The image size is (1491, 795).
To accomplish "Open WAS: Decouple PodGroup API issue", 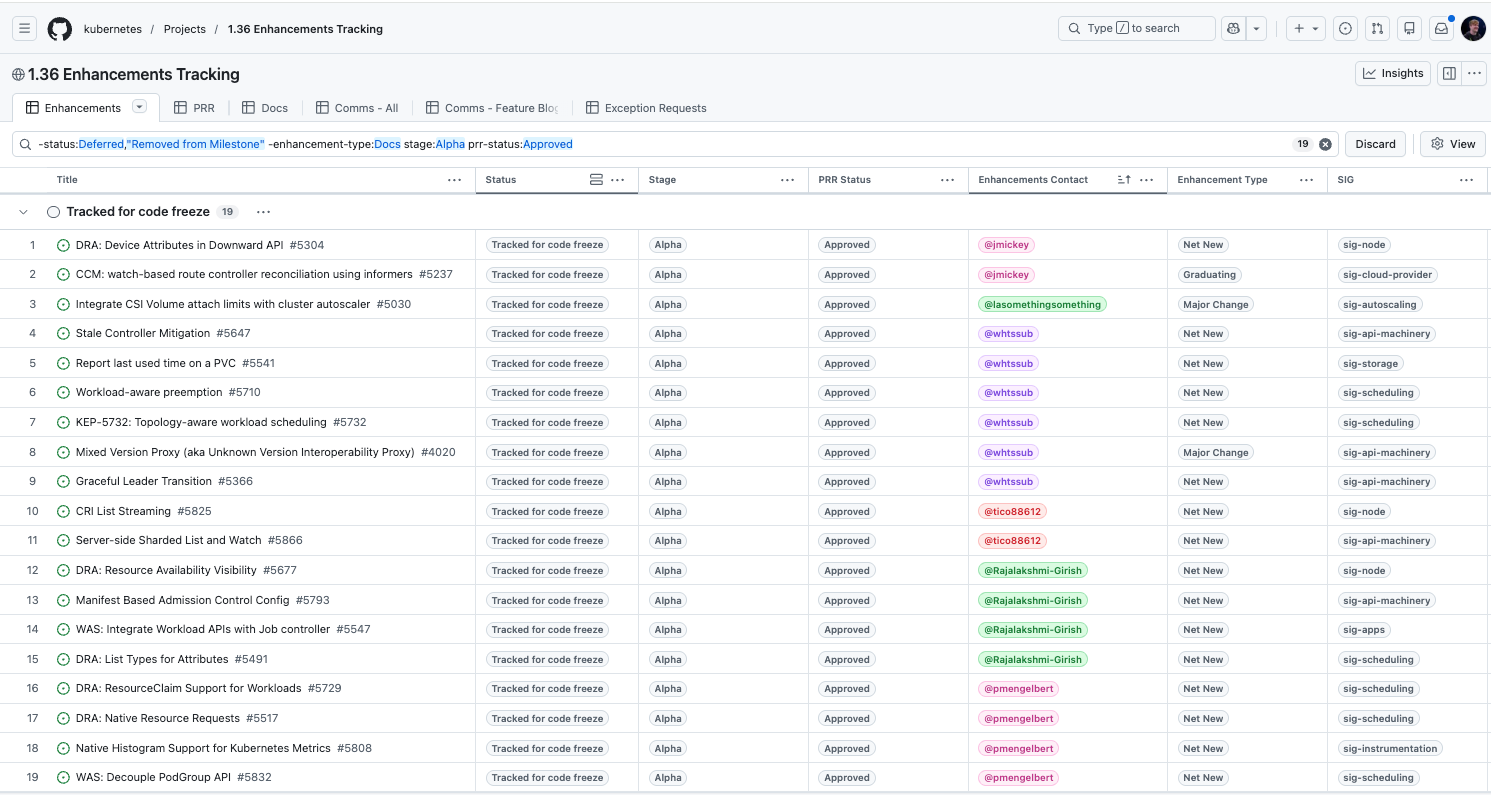I will [153, 778].
